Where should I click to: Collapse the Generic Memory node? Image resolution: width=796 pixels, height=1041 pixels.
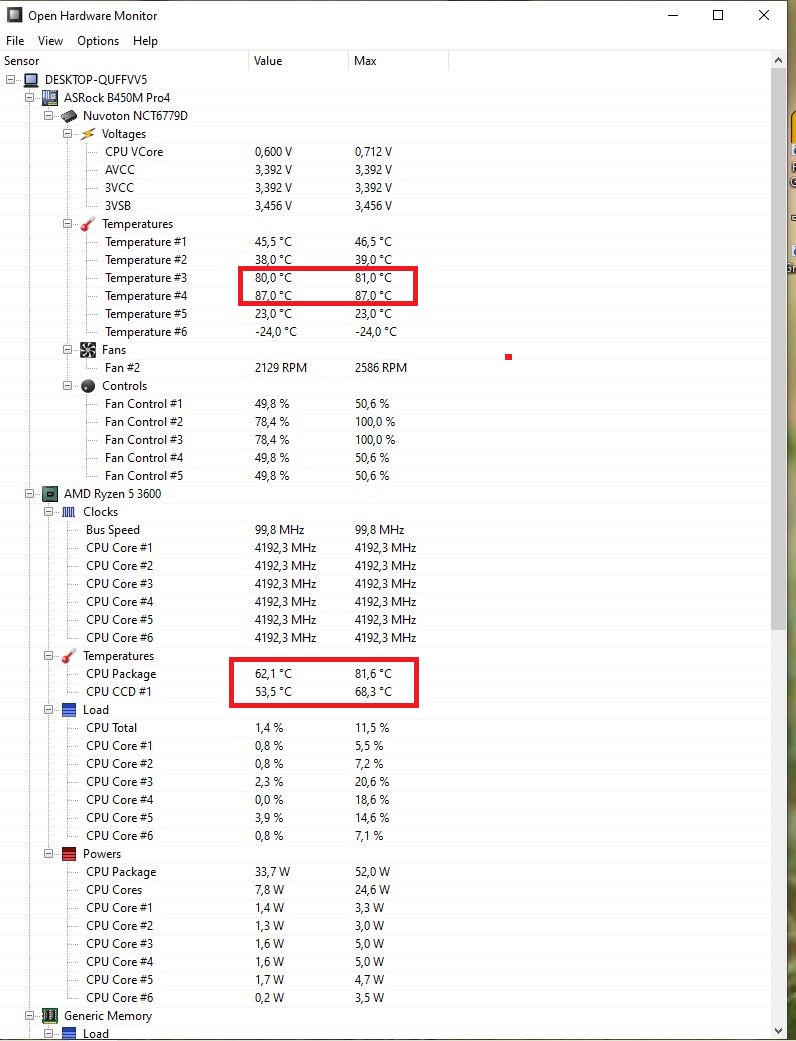tap(29, 1015)
